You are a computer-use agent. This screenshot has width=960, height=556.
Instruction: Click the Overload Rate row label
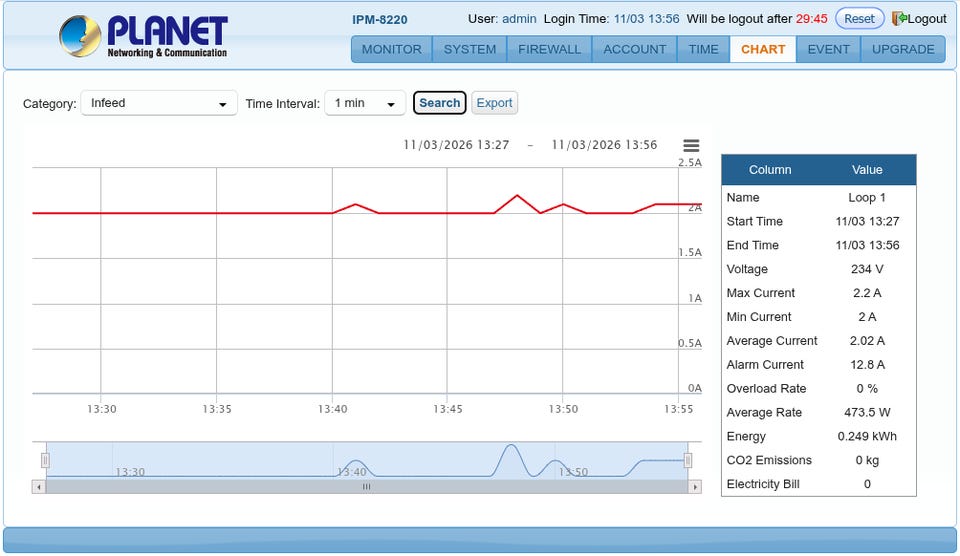click(766, 389)
